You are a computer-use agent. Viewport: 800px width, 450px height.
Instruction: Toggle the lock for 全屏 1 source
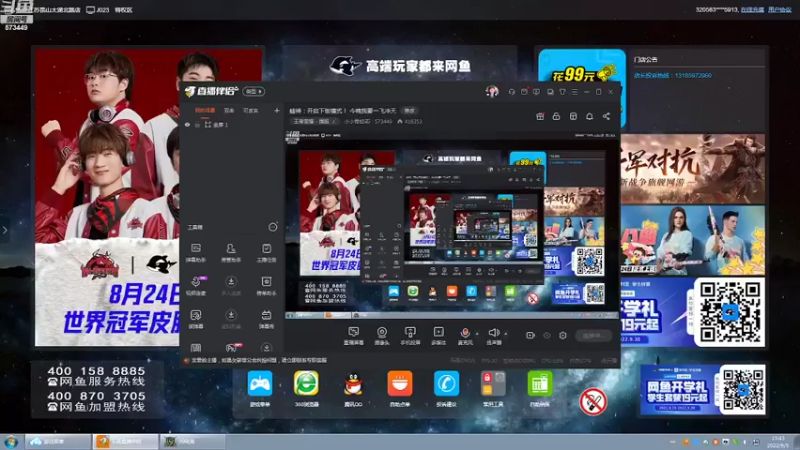click(197, 124)
